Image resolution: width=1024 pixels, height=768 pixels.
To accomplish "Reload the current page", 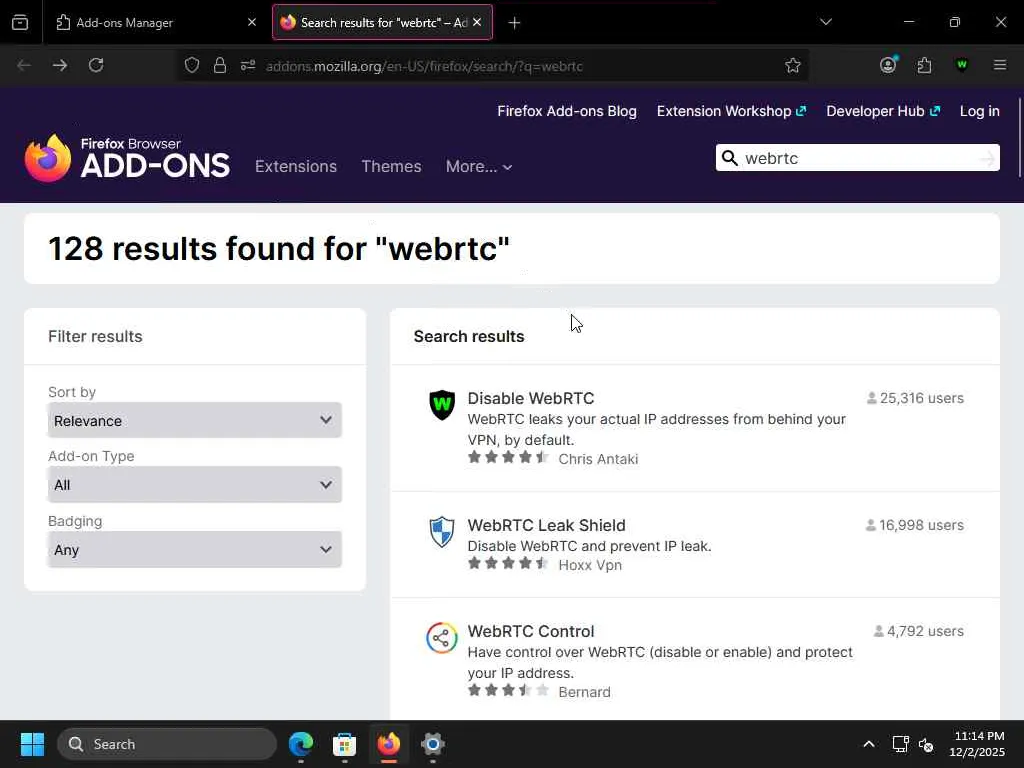I will [x=96, y=65].
